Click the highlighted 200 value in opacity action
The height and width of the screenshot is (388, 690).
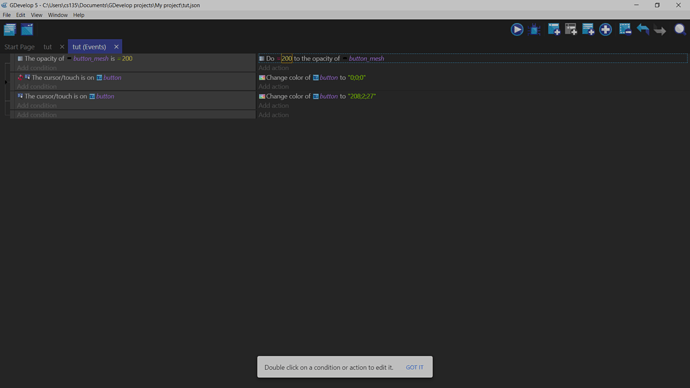pyautogui.click(x=286, y=59)
